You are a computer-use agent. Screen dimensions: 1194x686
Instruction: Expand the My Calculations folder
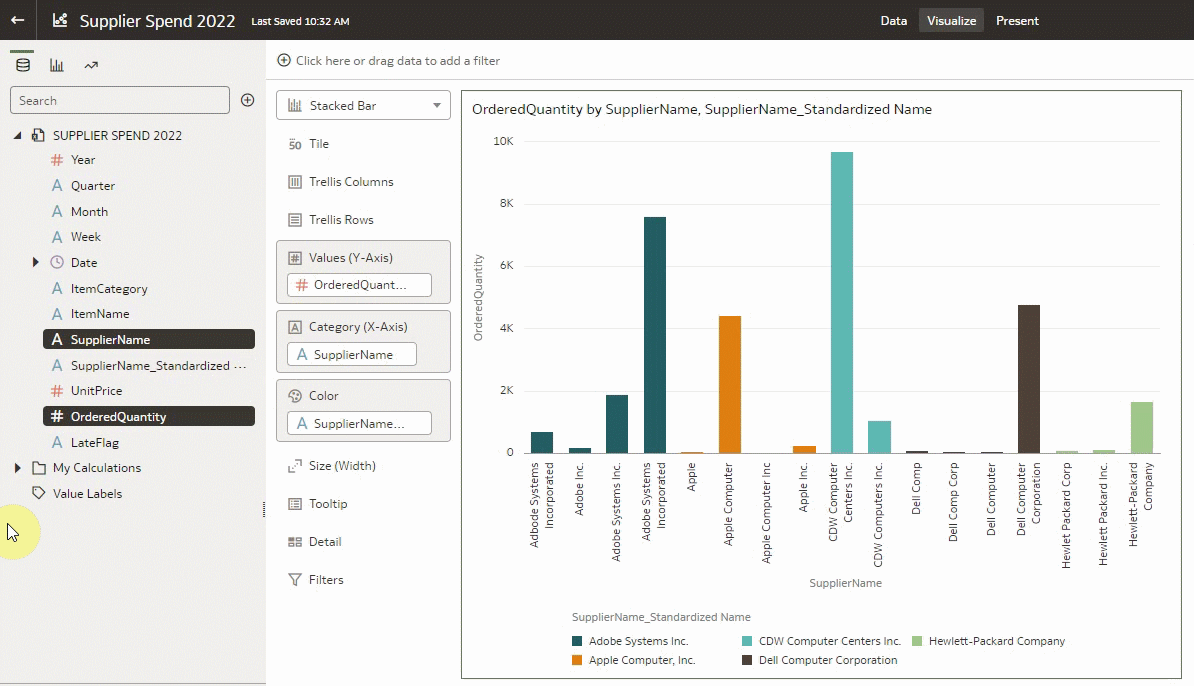[x=16, y=467]
